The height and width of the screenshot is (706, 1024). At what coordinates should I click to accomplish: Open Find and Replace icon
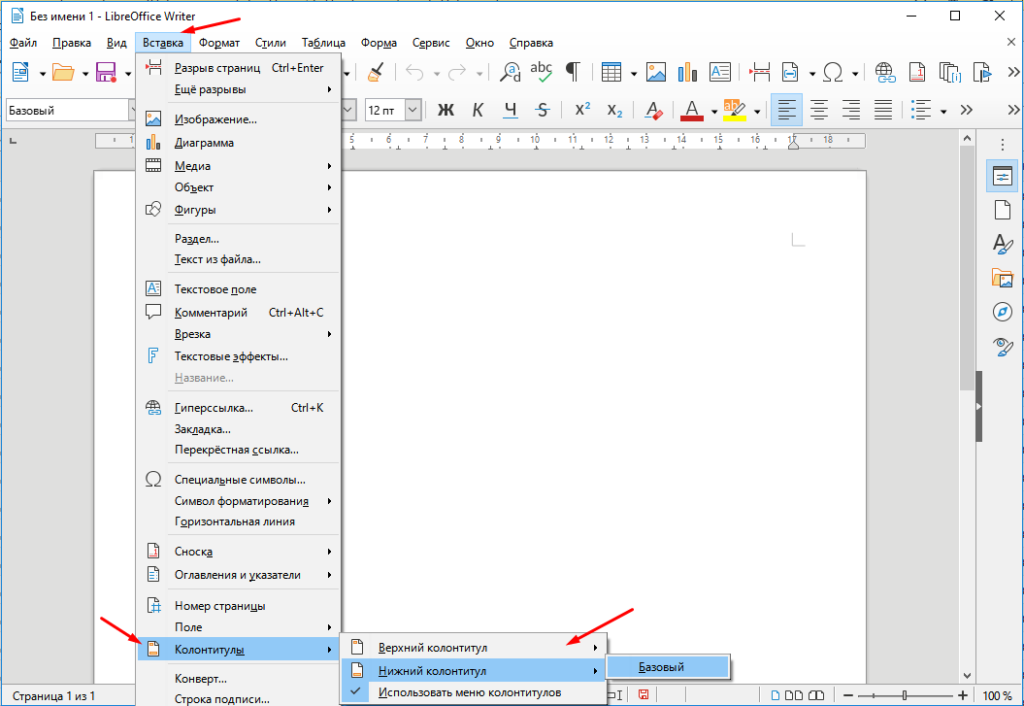pyautogui.click(x=510, y=72)
